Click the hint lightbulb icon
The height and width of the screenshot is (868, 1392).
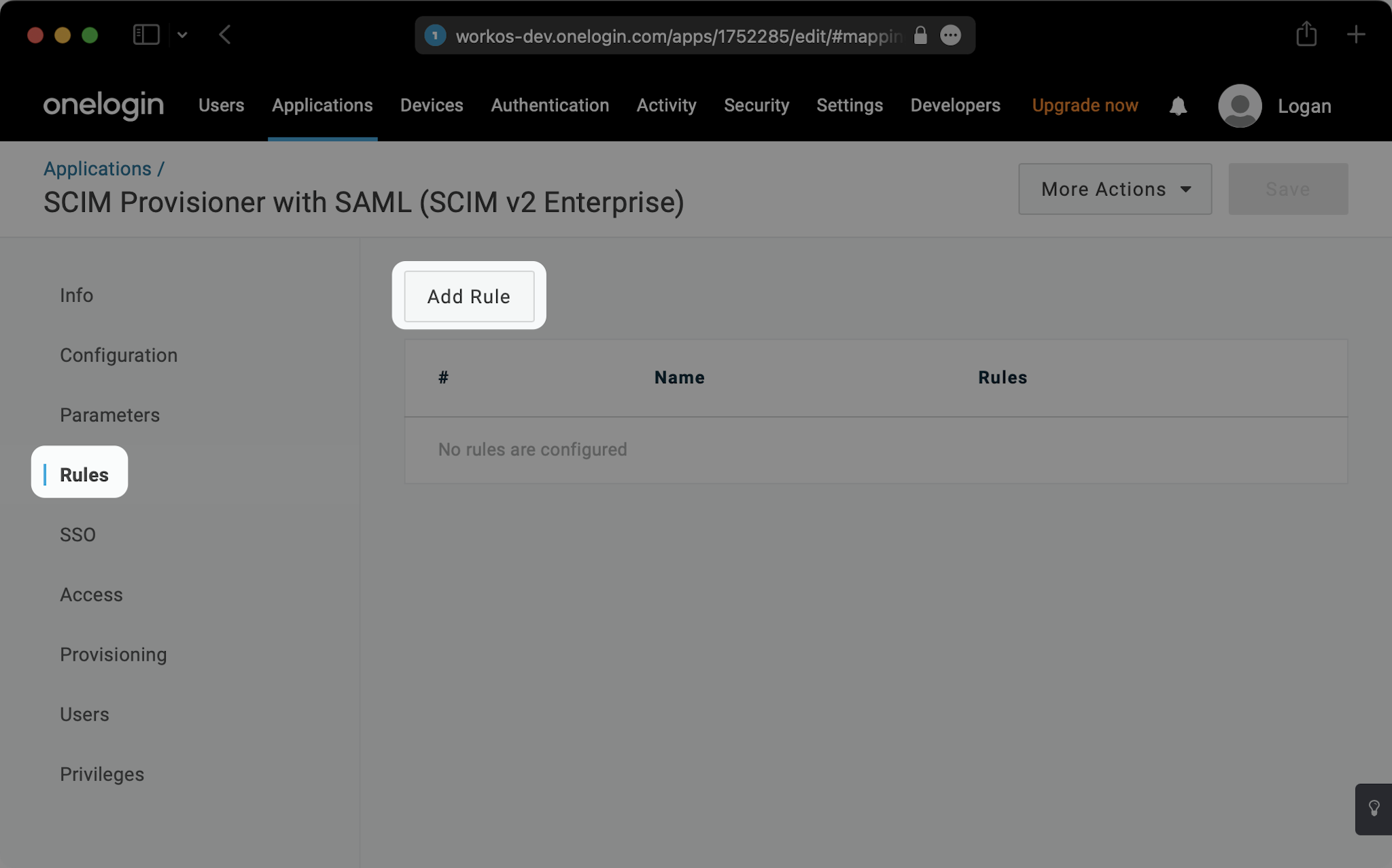pos(1374,808)
